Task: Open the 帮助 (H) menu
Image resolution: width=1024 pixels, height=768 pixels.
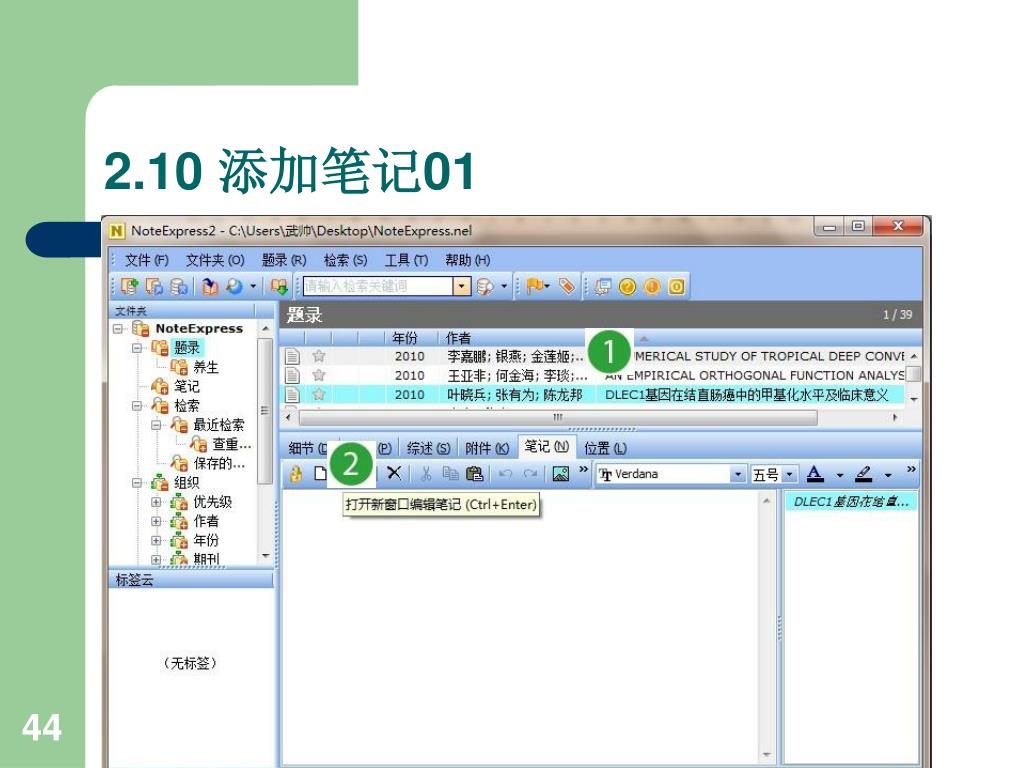Action: [x=468, y=260]
